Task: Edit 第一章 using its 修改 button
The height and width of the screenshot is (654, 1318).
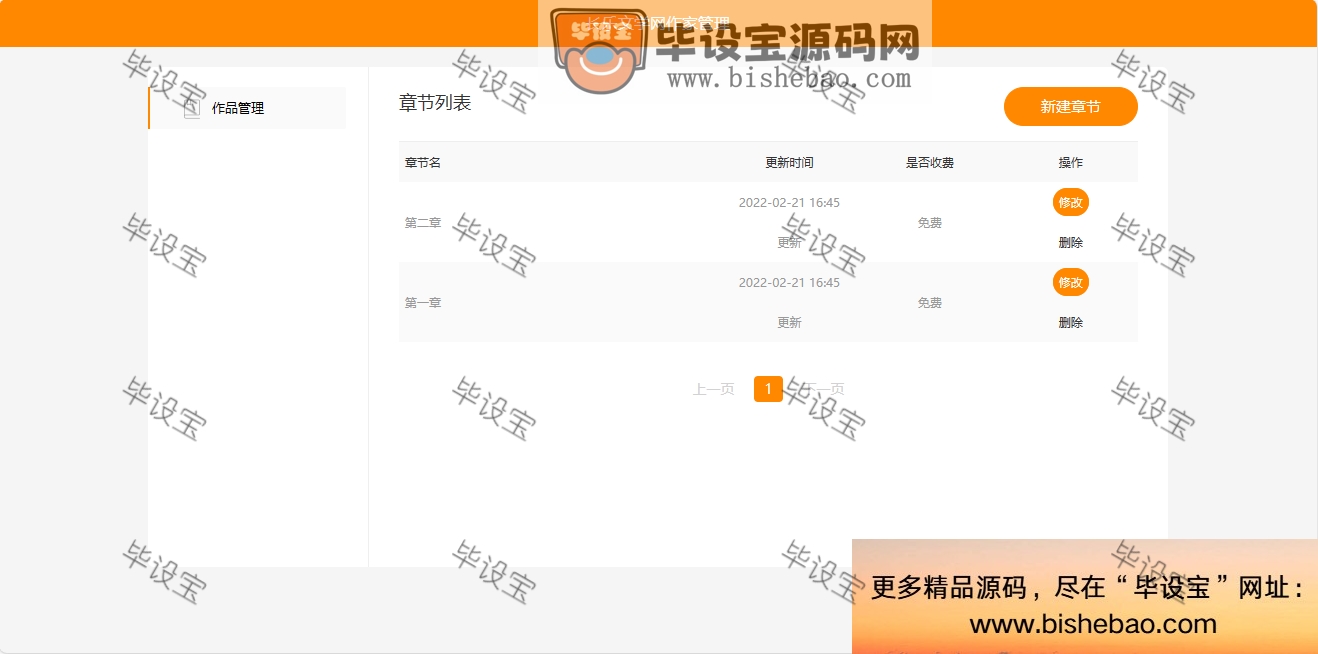Action: pyautogui.click(x=1070, y=282)
